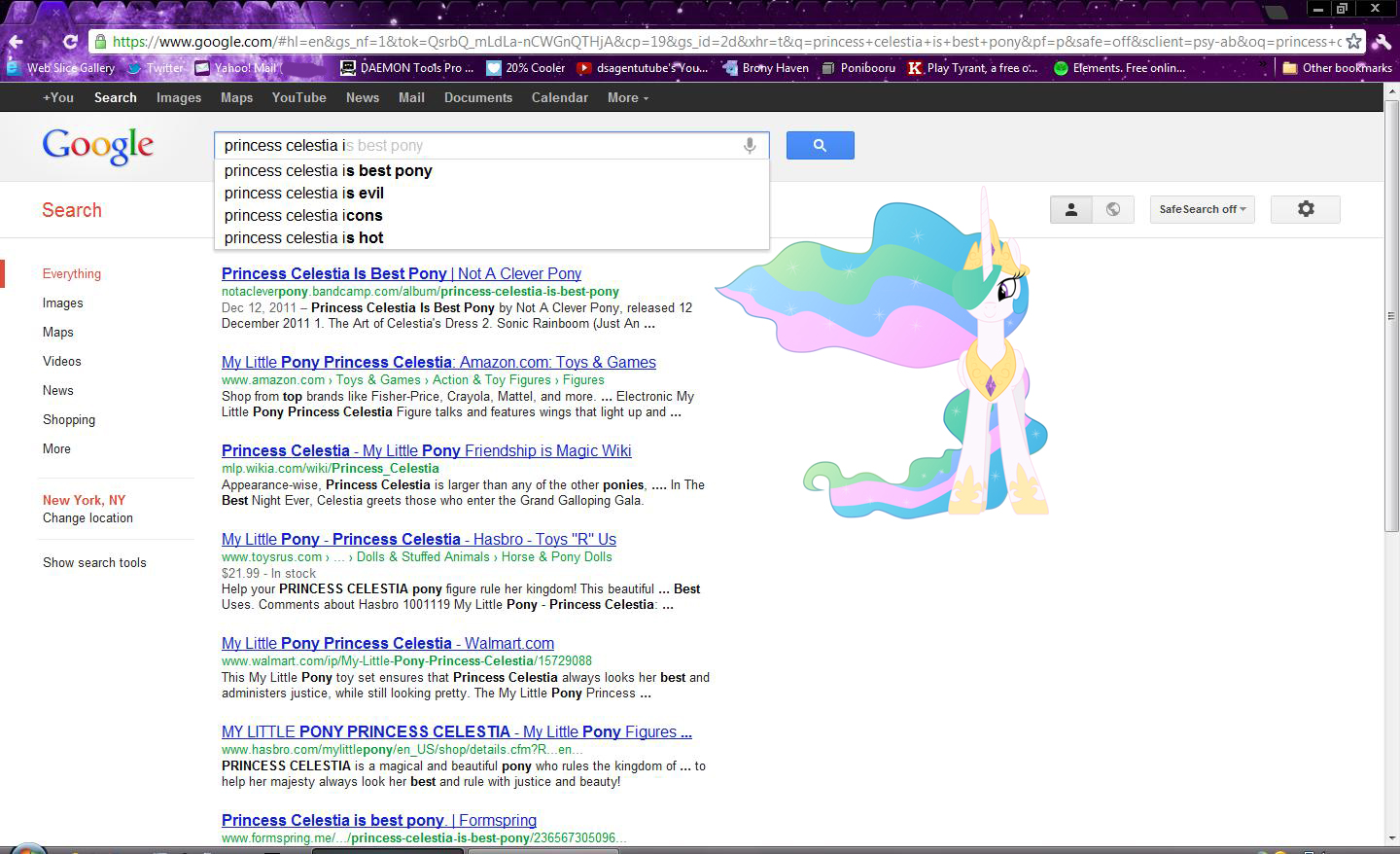The image size is (1400, 854).
Task: Open Calendar in the top bar
Action: pyautogui.click(x=560, y=97)
